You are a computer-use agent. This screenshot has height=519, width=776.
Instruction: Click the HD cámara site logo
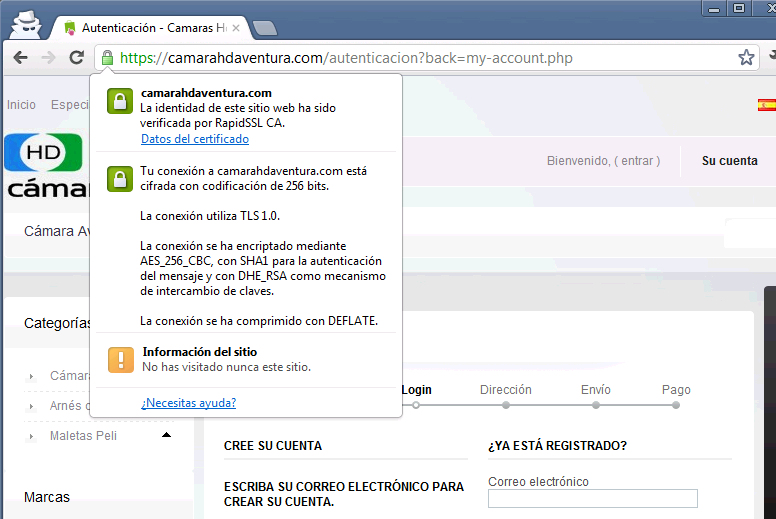[47, 166]
